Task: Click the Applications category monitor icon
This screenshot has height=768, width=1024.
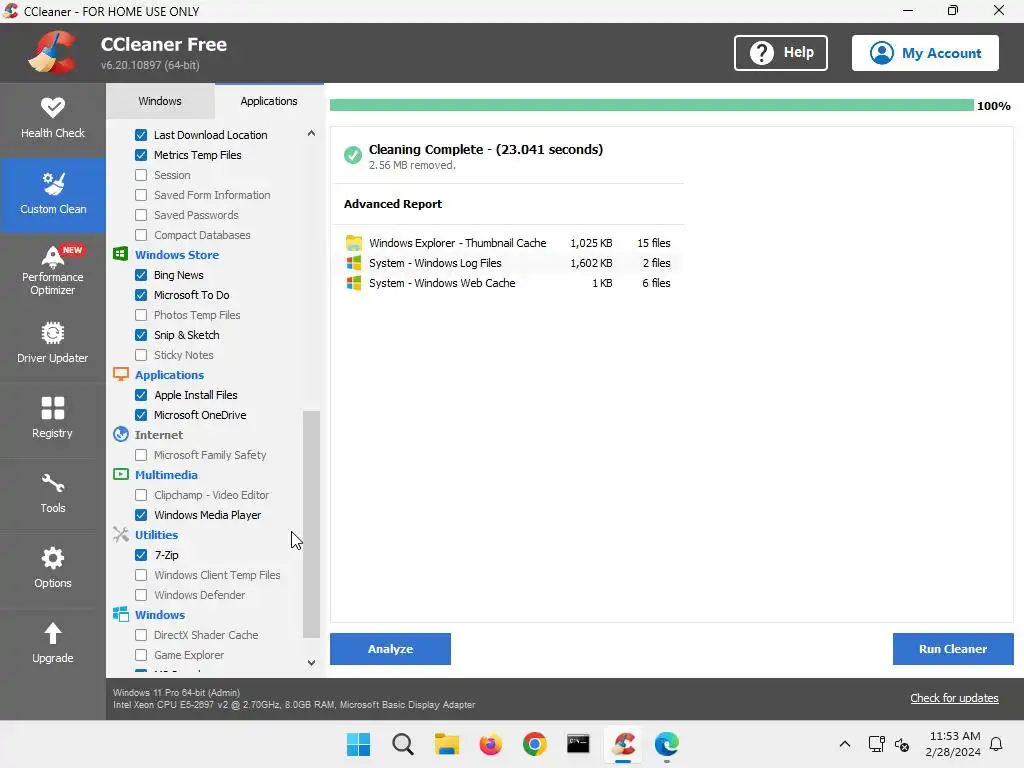Action: 120,374
